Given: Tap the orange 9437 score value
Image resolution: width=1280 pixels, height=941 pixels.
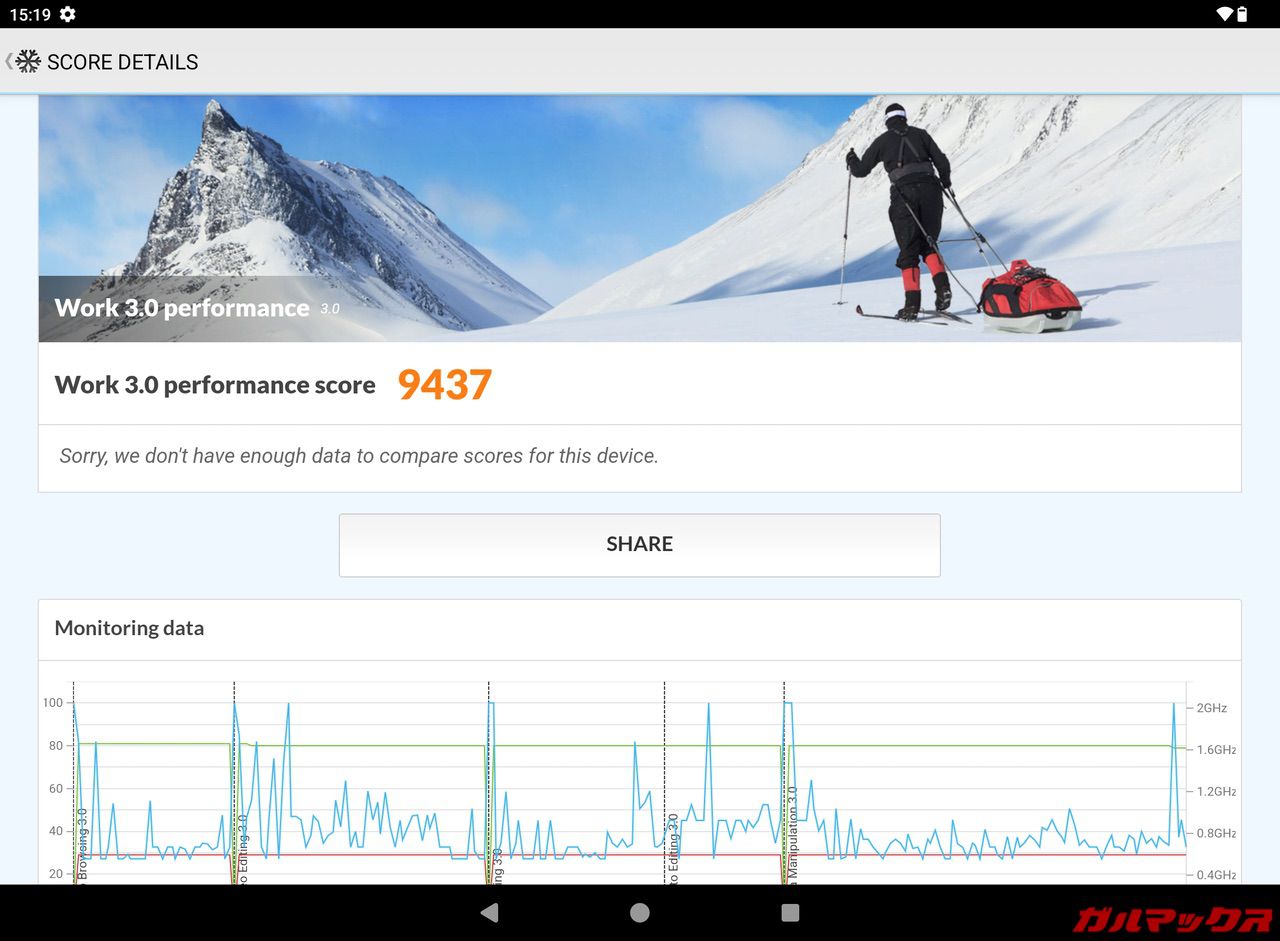Looking at the screenshot, I should [444, 385].
